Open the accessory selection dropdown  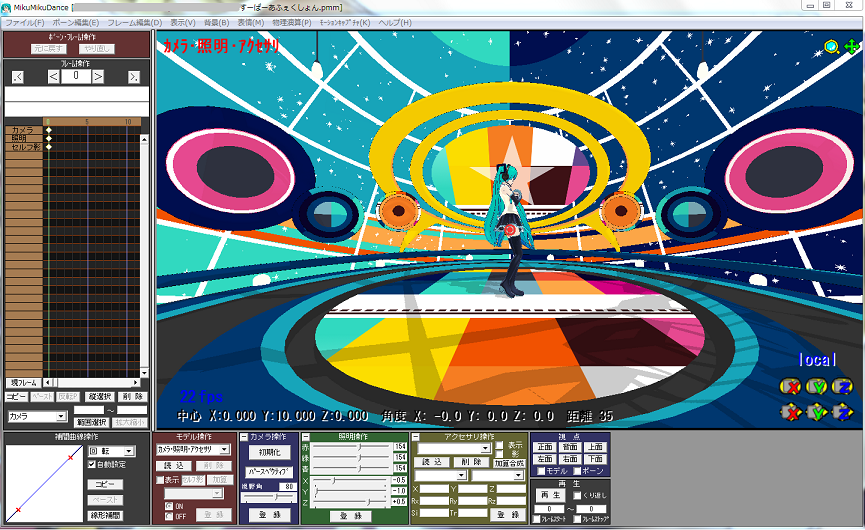click(x=454, y=448)
